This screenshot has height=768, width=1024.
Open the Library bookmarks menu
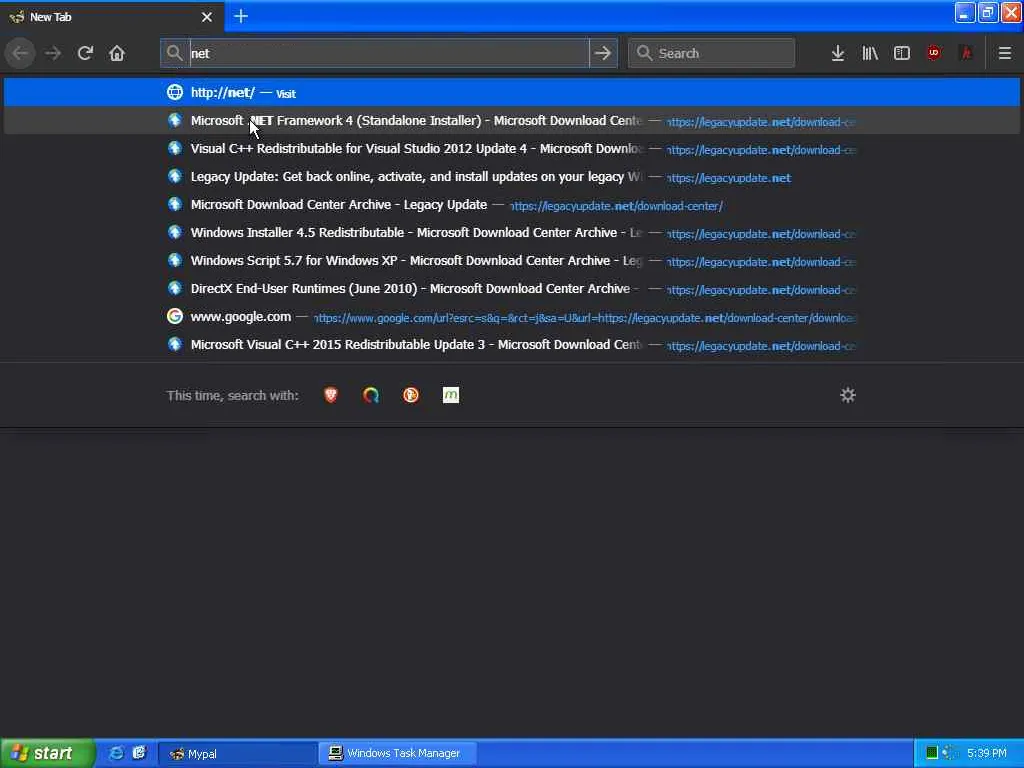(x=870, y=53)
